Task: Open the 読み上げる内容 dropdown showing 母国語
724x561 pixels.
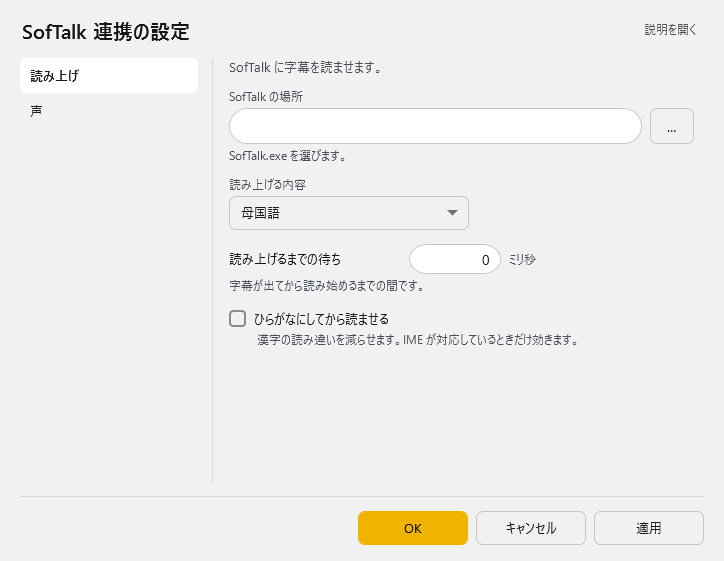Action: click(349, 213)
